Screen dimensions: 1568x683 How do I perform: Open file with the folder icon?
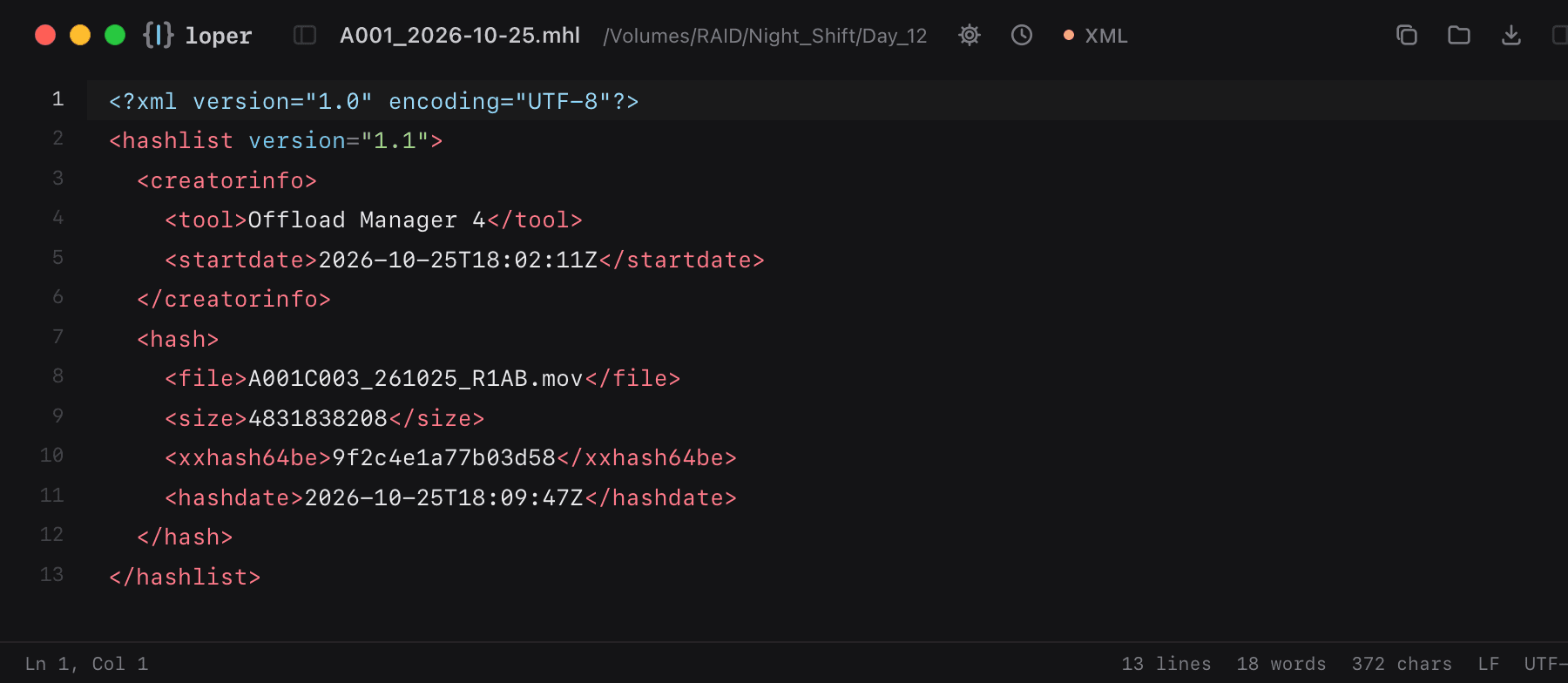1459,35
